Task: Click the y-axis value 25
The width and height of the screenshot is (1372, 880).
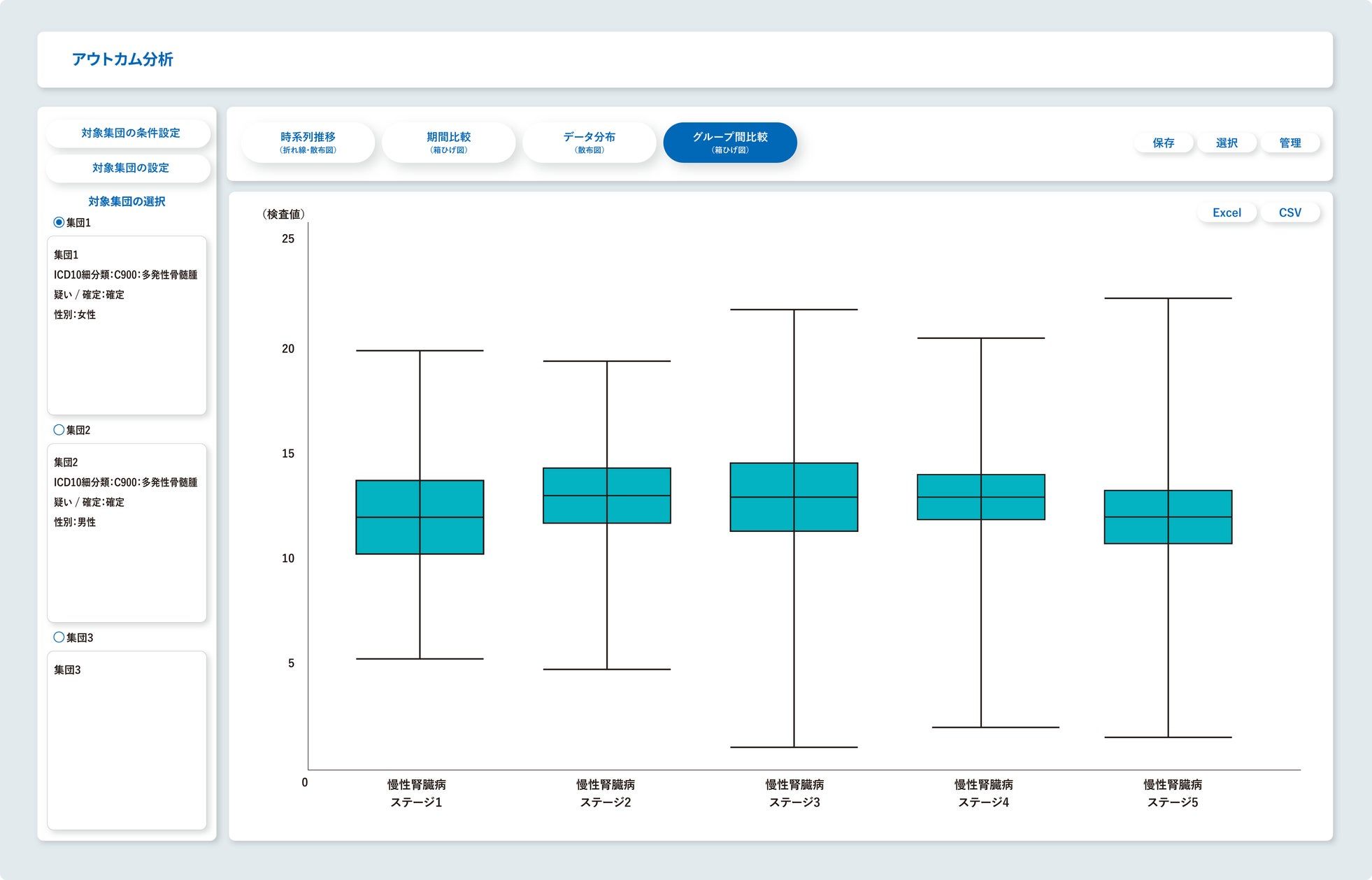Action: (288, 238)
